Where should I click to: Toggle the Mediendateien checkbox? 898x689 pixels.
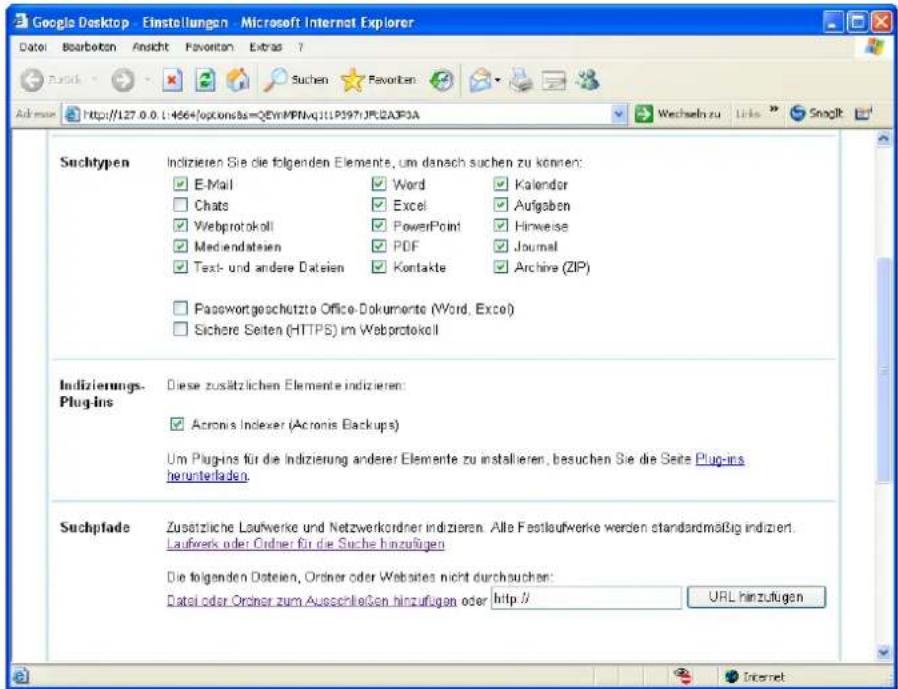tap(180, 246)
